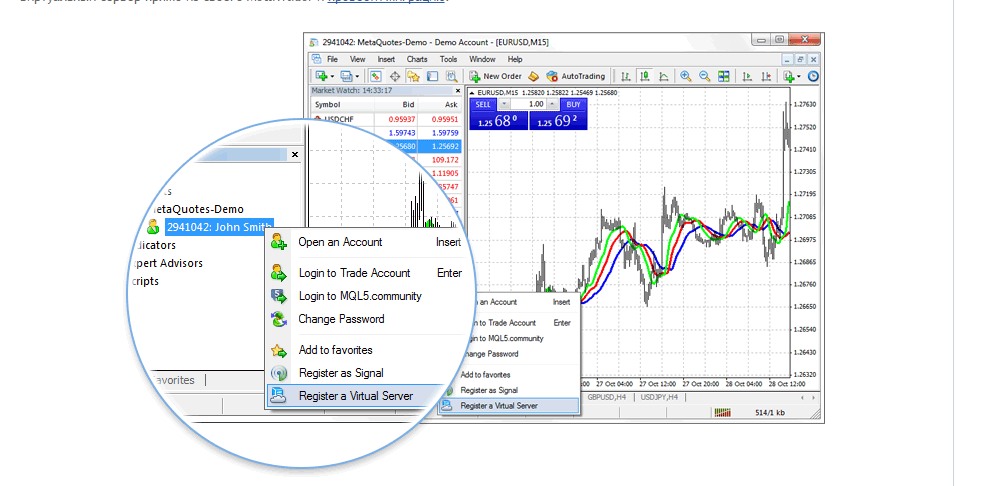Switch to the GBPUSD,H4 chart tab
Screen dimensions: 988x486
coord(607,397)
